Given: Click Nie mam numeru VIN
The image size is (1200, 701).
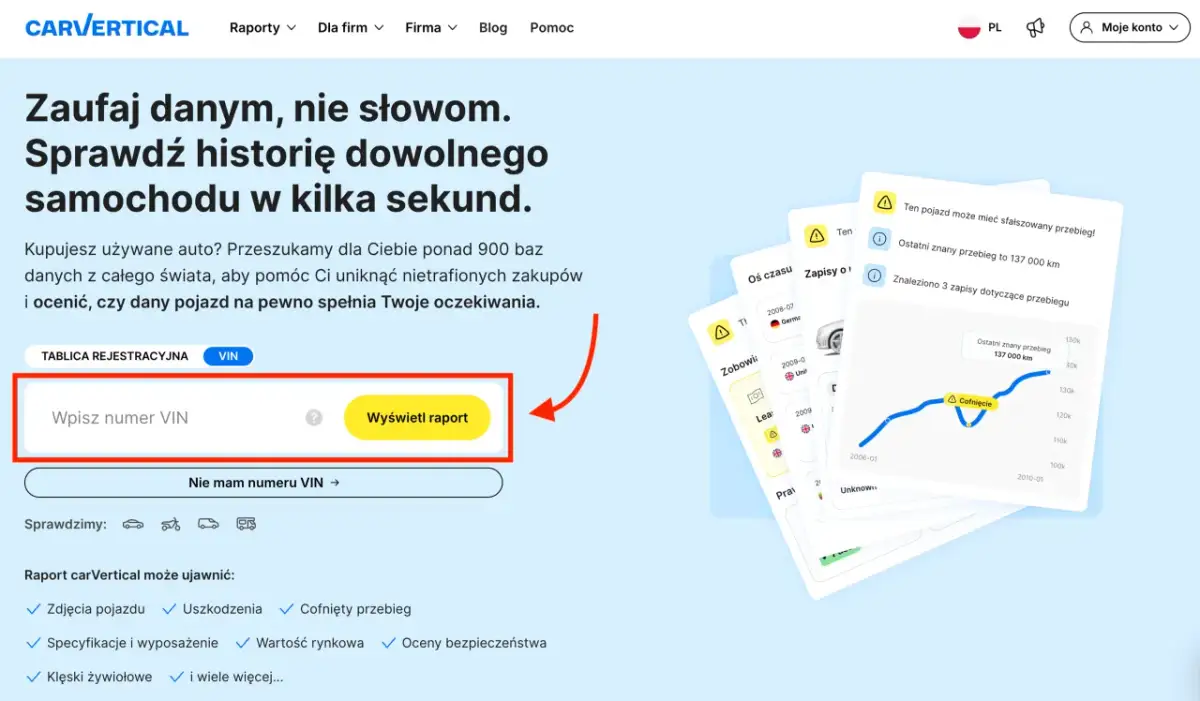Looking at the screenshot, I should pos(263,482).
